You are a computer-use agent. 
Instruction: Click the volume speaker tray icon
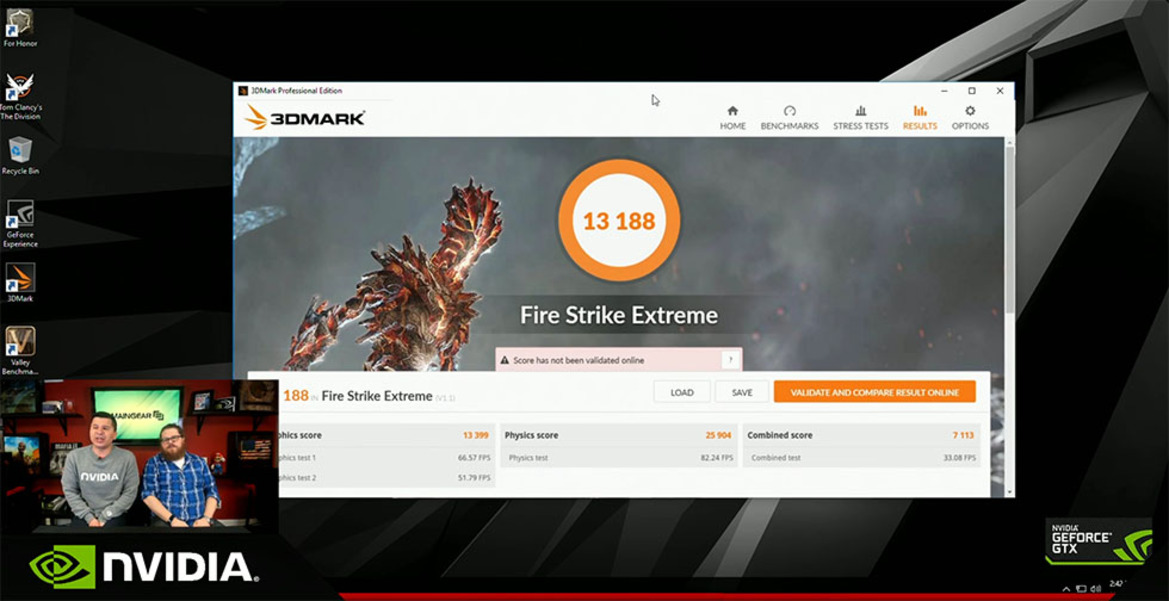point(1095,589)
